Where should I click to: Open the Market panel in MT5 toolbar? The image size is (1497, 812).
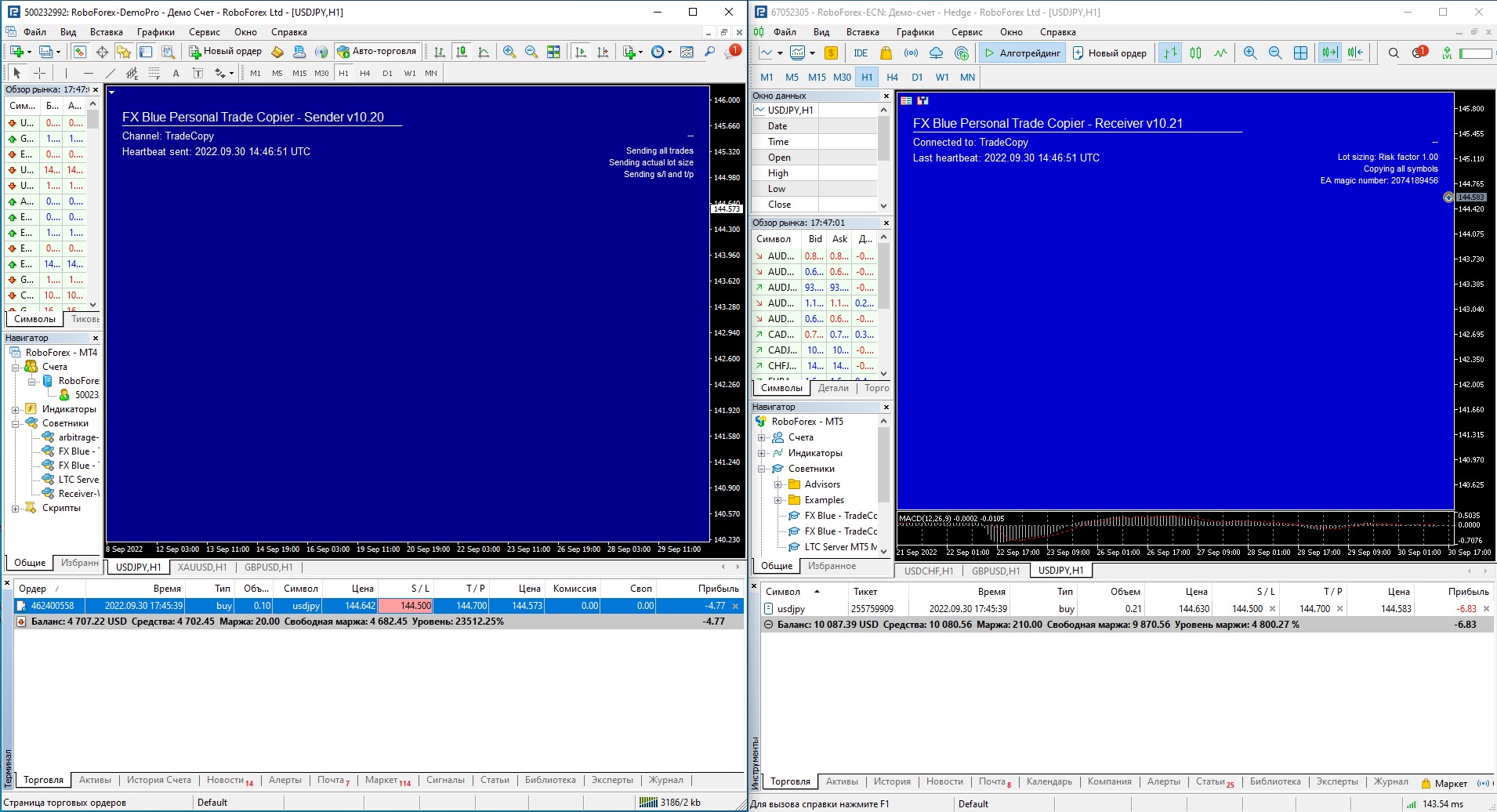885,53
